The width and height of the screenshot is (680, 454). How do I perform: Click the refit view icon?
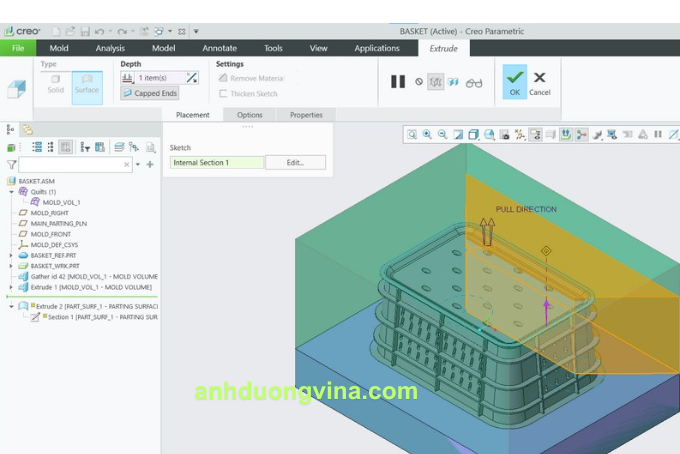coord(412,134)
